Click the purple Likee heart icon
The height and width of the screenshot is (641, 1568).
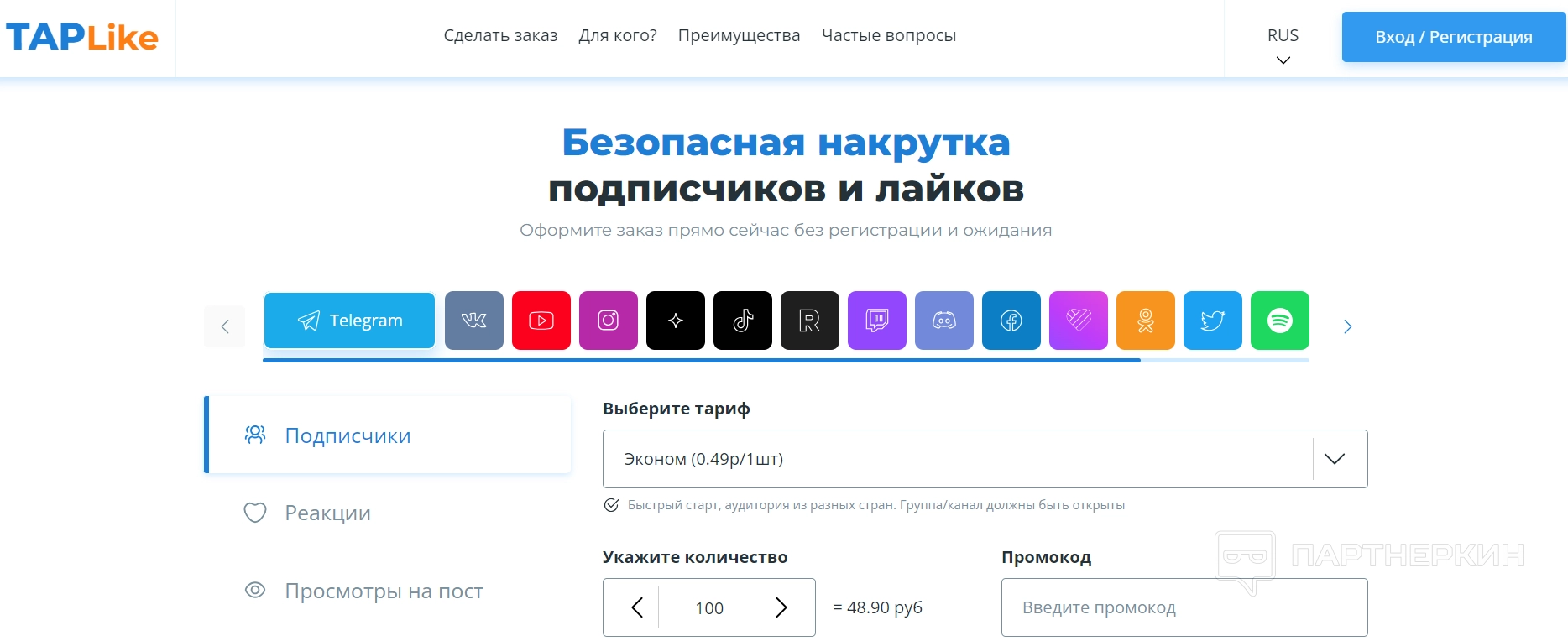coord(1079,320)
